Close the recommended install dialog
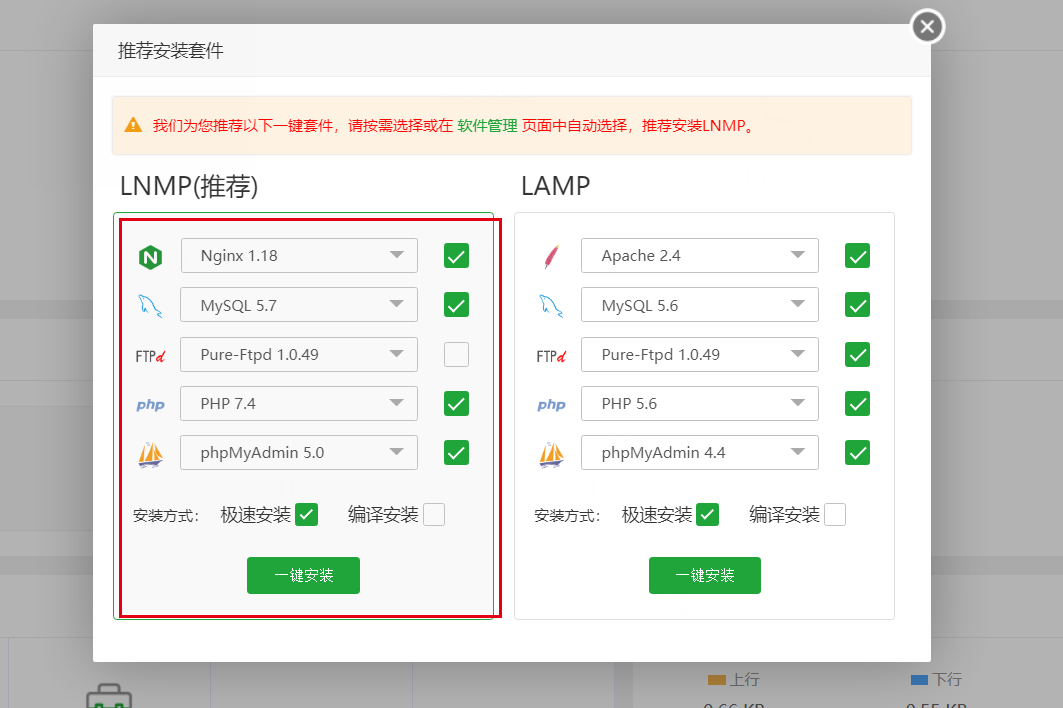Screen dimensions: 1063x708 tap(927, 27)
